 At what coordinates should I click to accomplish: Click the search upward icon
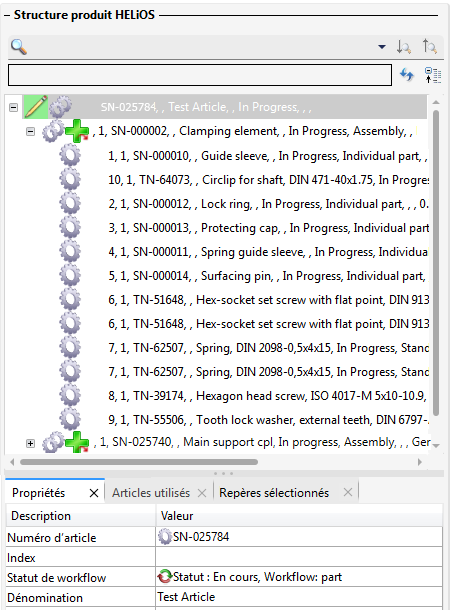point(430,46)
